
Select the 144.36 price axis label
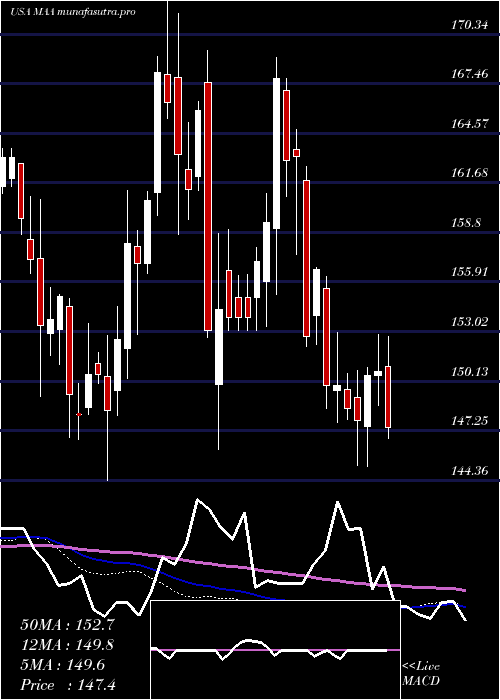[469, 471]
